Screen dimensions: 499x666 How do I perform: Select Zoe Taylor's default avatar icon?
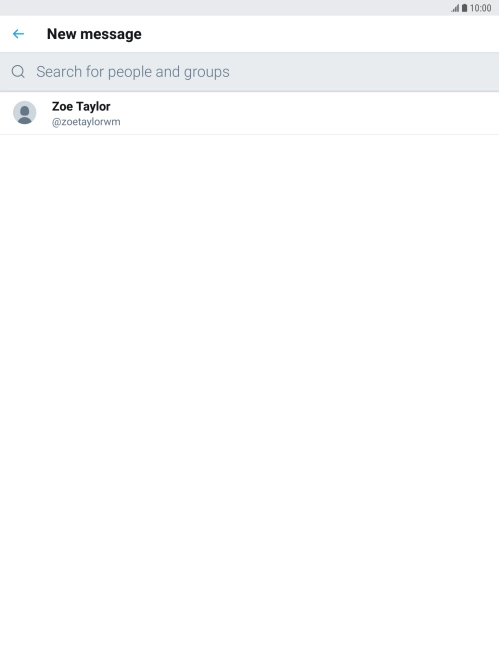pos(25,113)
